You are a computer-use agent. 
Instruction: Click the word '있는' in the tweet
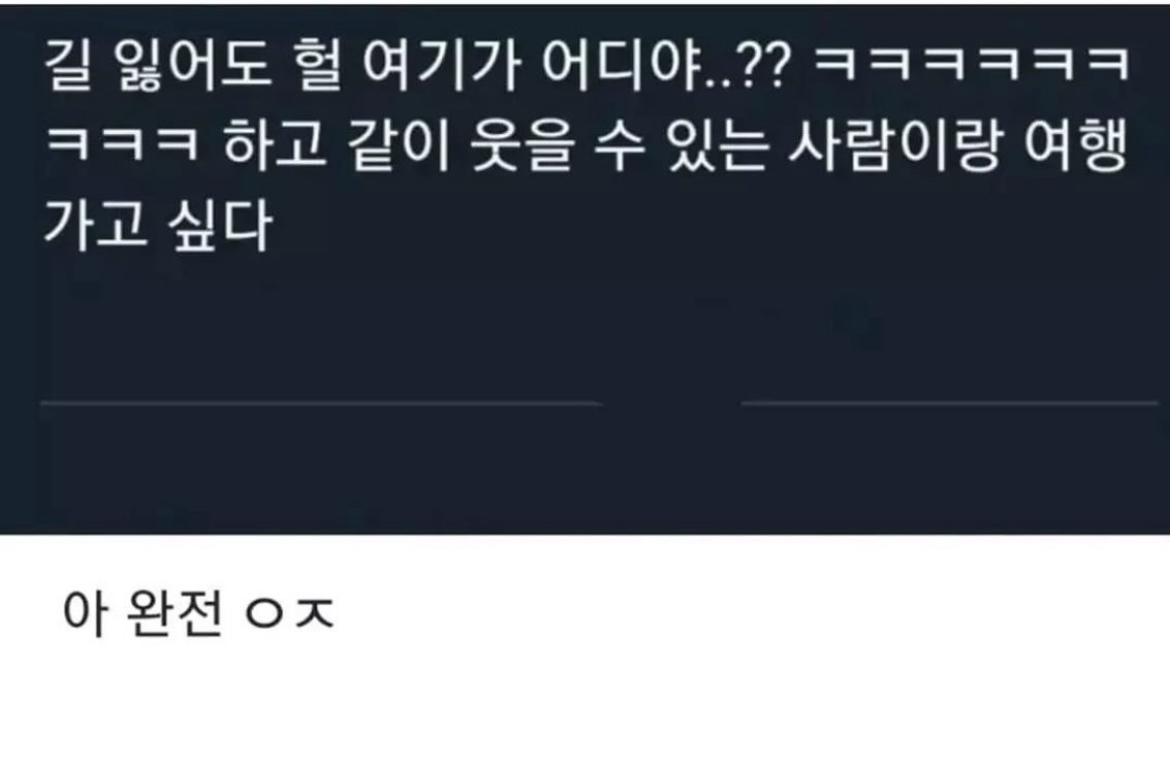pyautogui.click(x=718, y=145)
